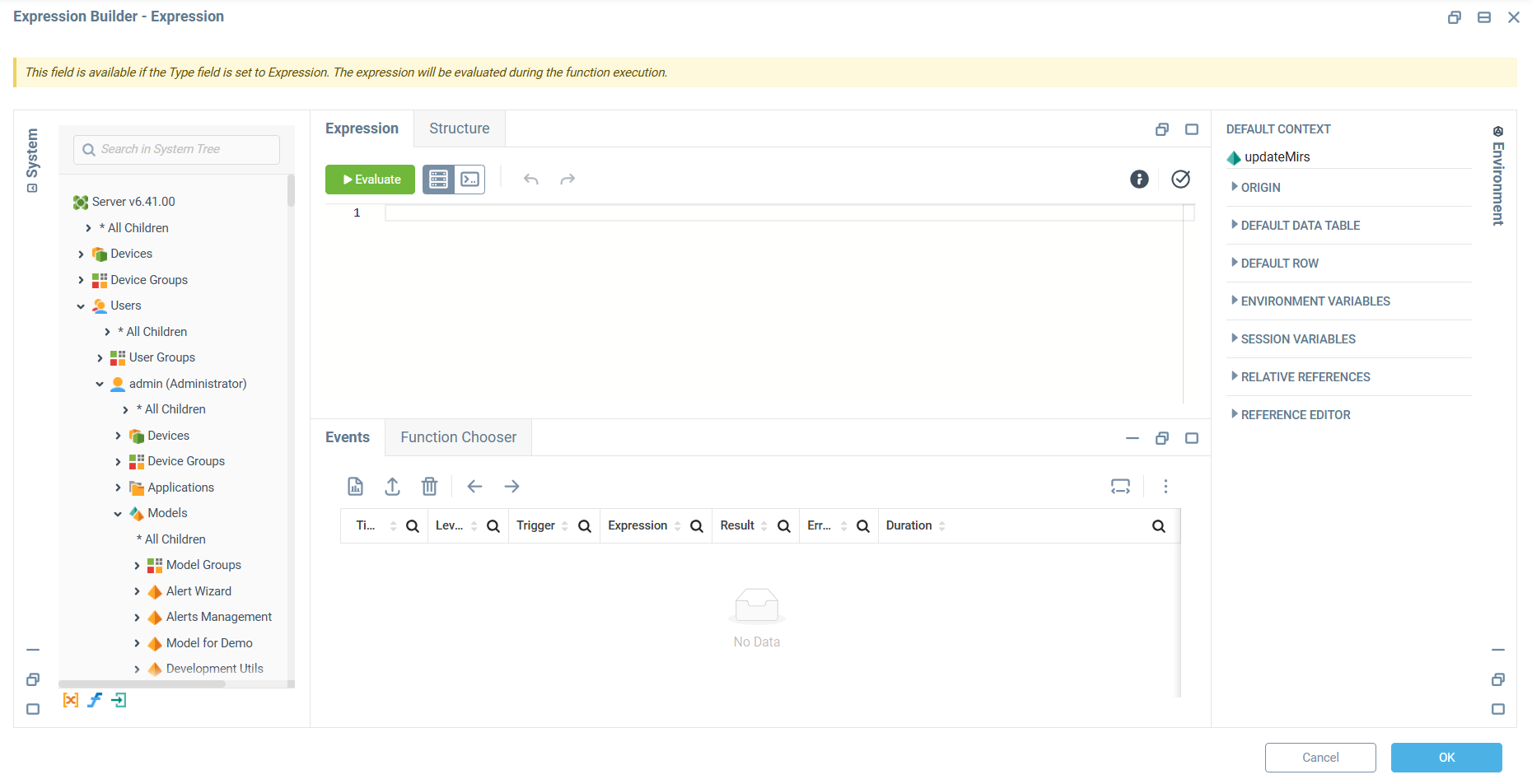This screenshot has width=1532, height=784.
Task: Click the validate expression checkmark icon
Action: (x=1180, y=180)
